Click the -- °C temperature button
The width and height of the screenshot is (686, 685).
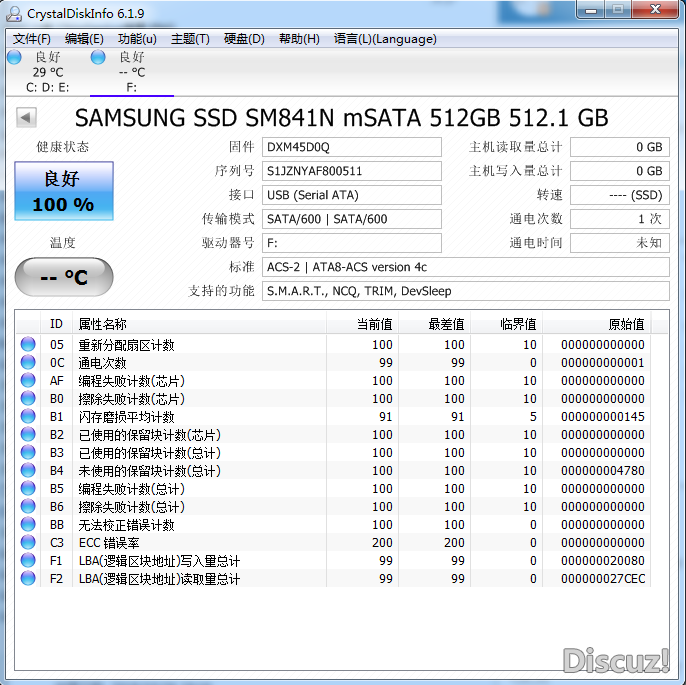pyautogui.click(x=64, y=277)
